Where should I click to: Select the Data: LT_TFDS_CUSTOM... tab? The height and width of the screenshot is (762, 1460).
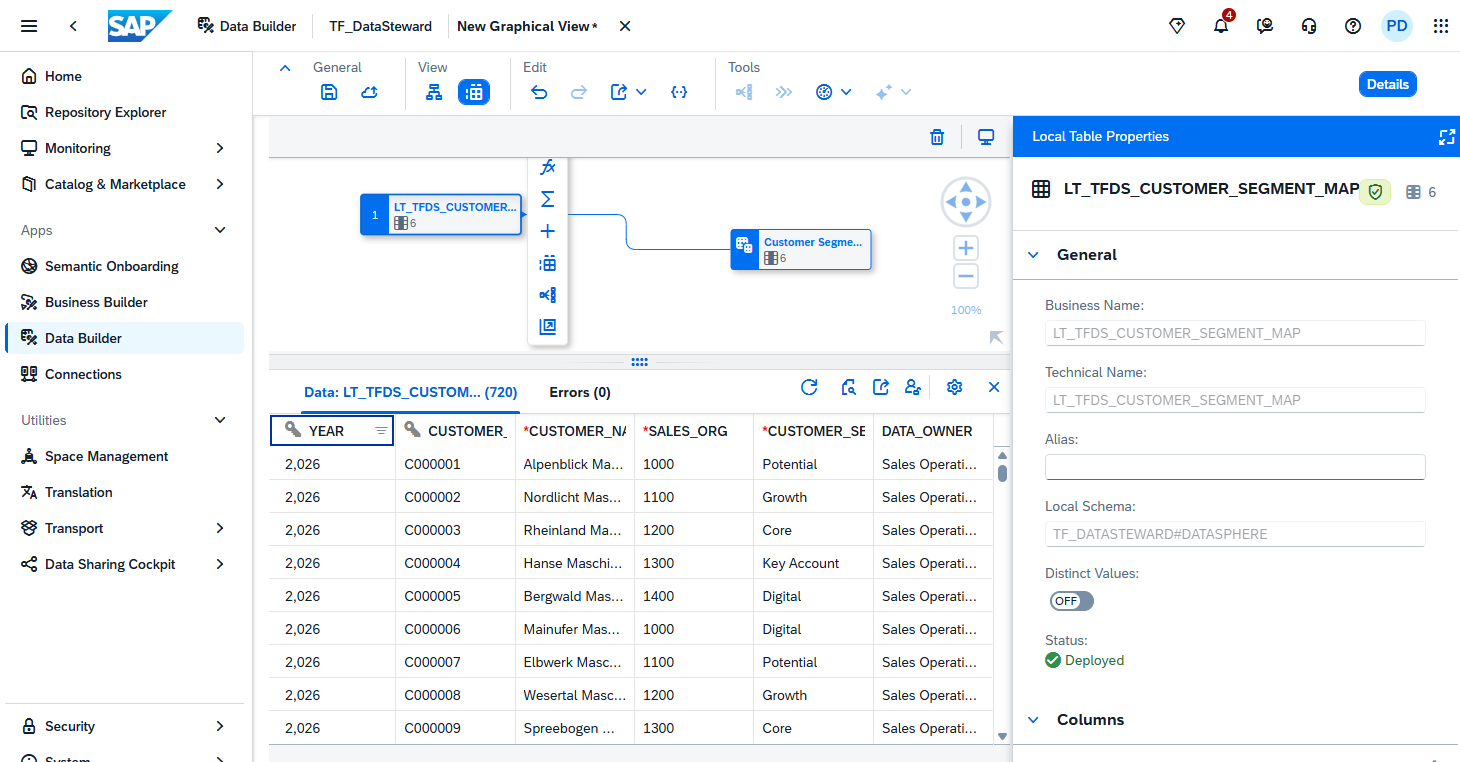[x=411, y=392]
